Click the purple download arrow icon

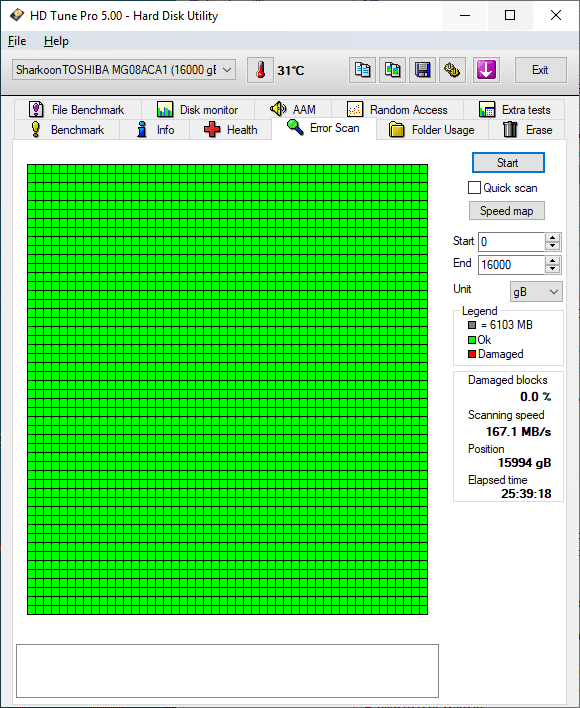tap(486, 70)
